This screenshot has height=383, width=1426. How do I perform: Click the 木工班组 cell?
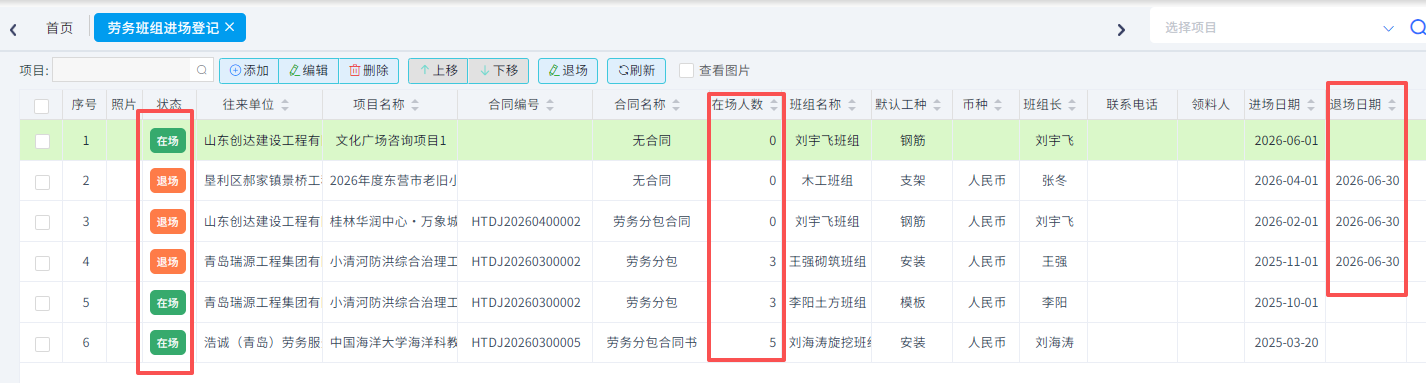tap(827, 181)
